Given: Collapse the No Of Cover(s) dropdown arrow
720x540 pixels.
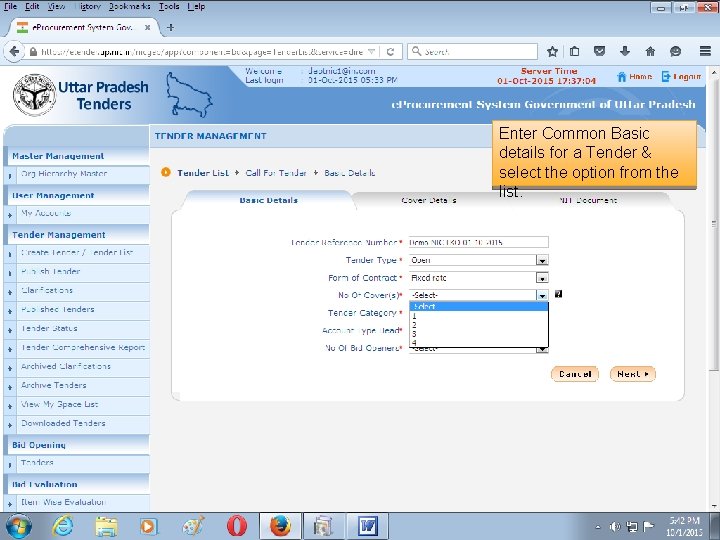Looking at the screenshot, I should click(542, 295).
